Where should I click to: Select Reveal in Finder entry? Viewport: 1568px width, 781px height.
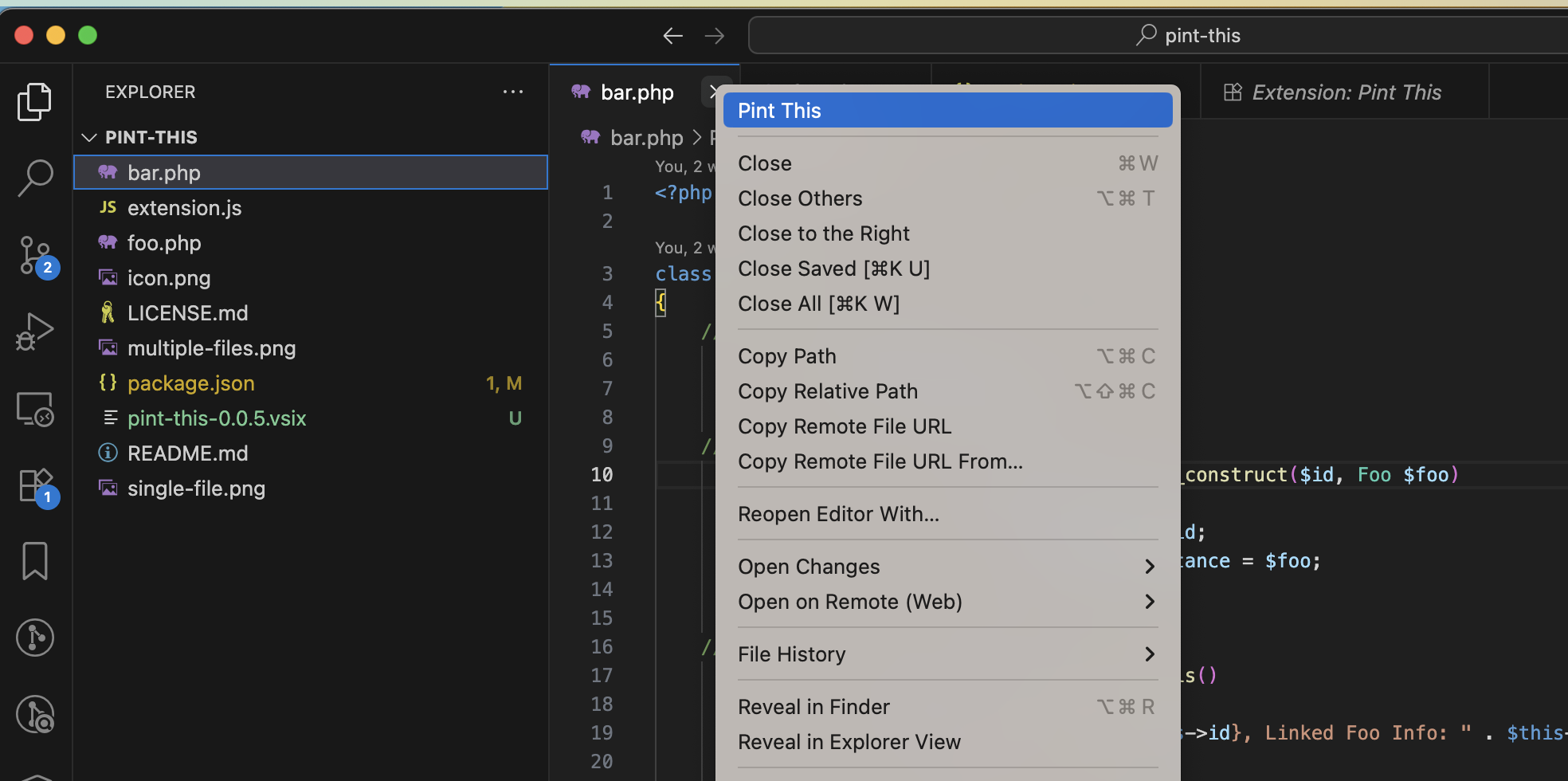pyautogui.click(x=947, y=707)
